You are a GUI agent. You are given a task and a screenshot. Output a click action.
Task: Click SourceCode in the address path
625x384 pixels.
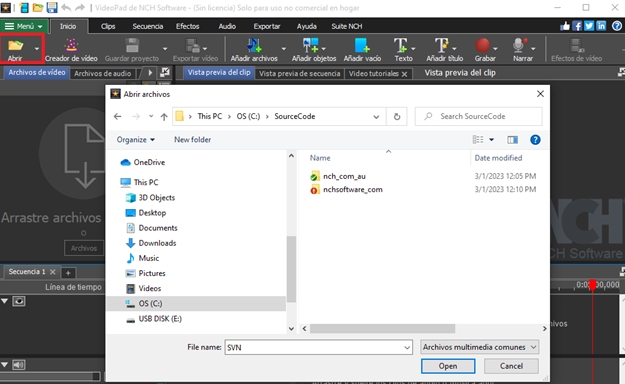(295, 116)
